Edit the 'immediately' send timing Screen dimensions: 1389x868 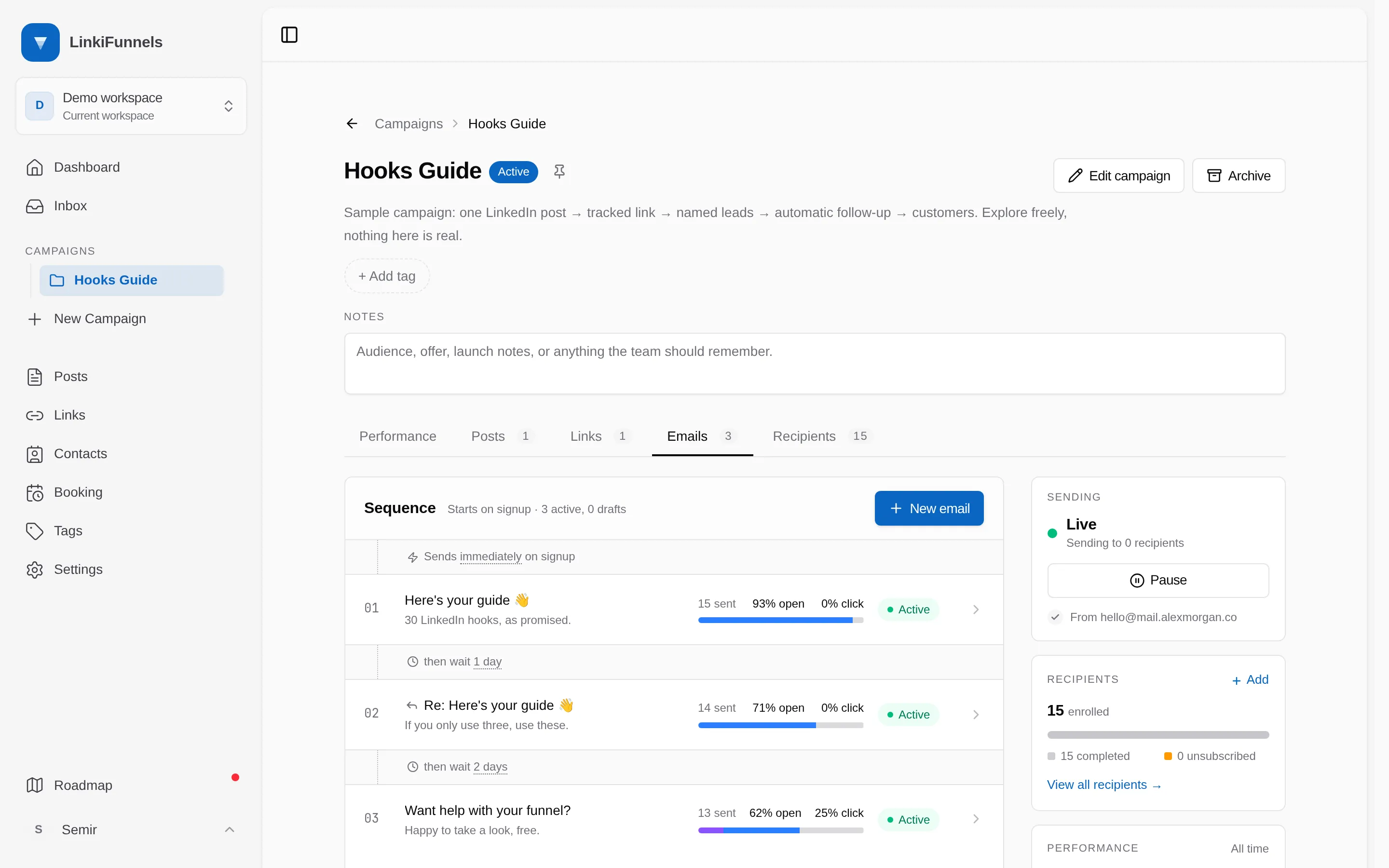[490, 556]
